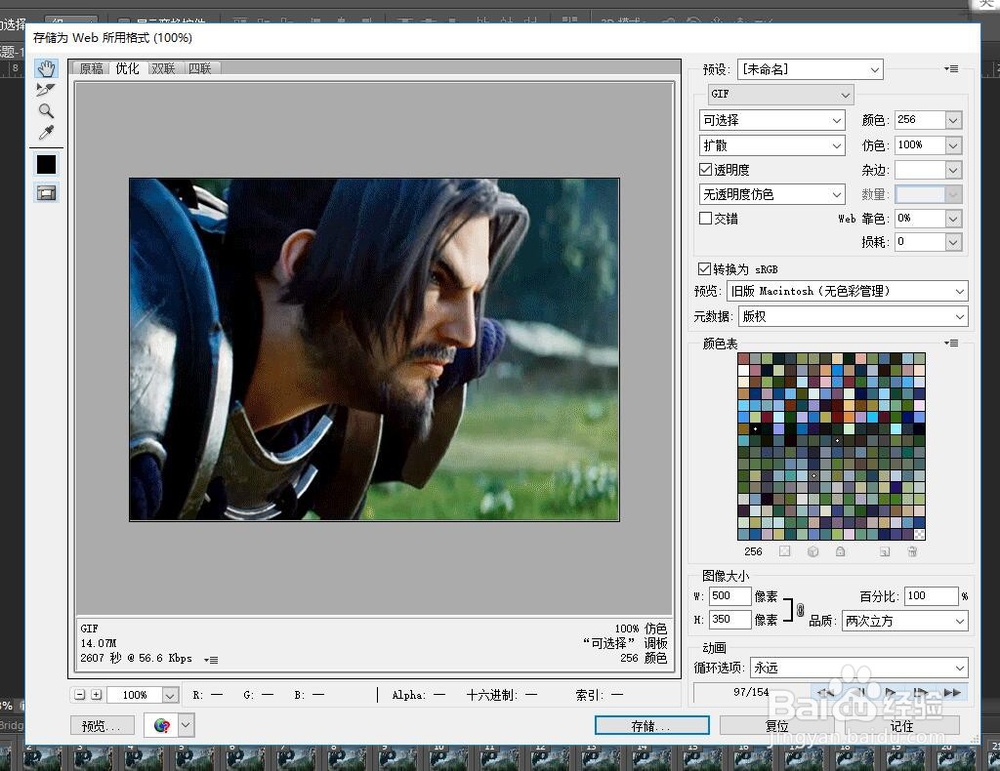
Task: Click the W width field showing 500
Action: click(x=730, y=596)
